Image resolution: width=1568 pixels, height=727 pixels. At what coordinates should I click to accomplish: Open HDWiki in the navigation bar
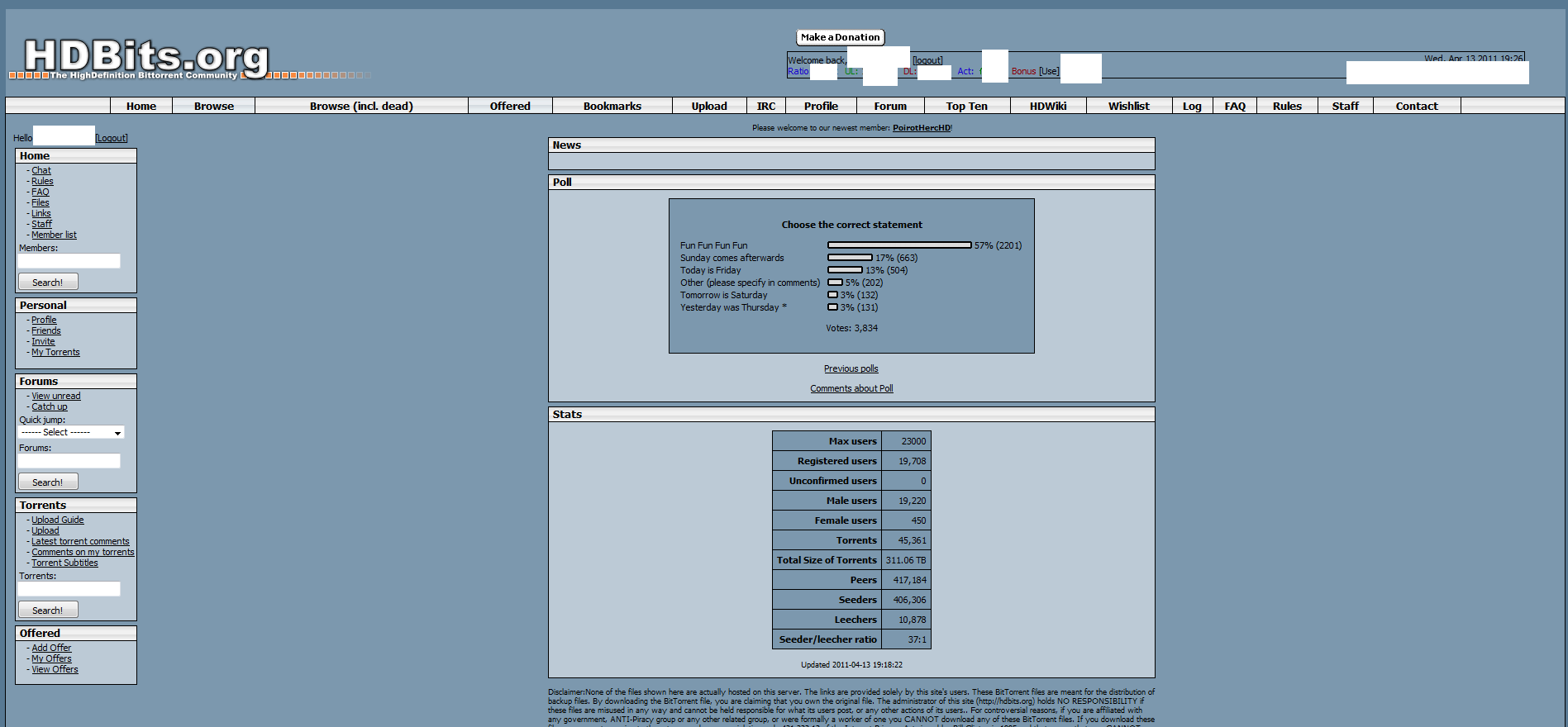pos(1048,106)
